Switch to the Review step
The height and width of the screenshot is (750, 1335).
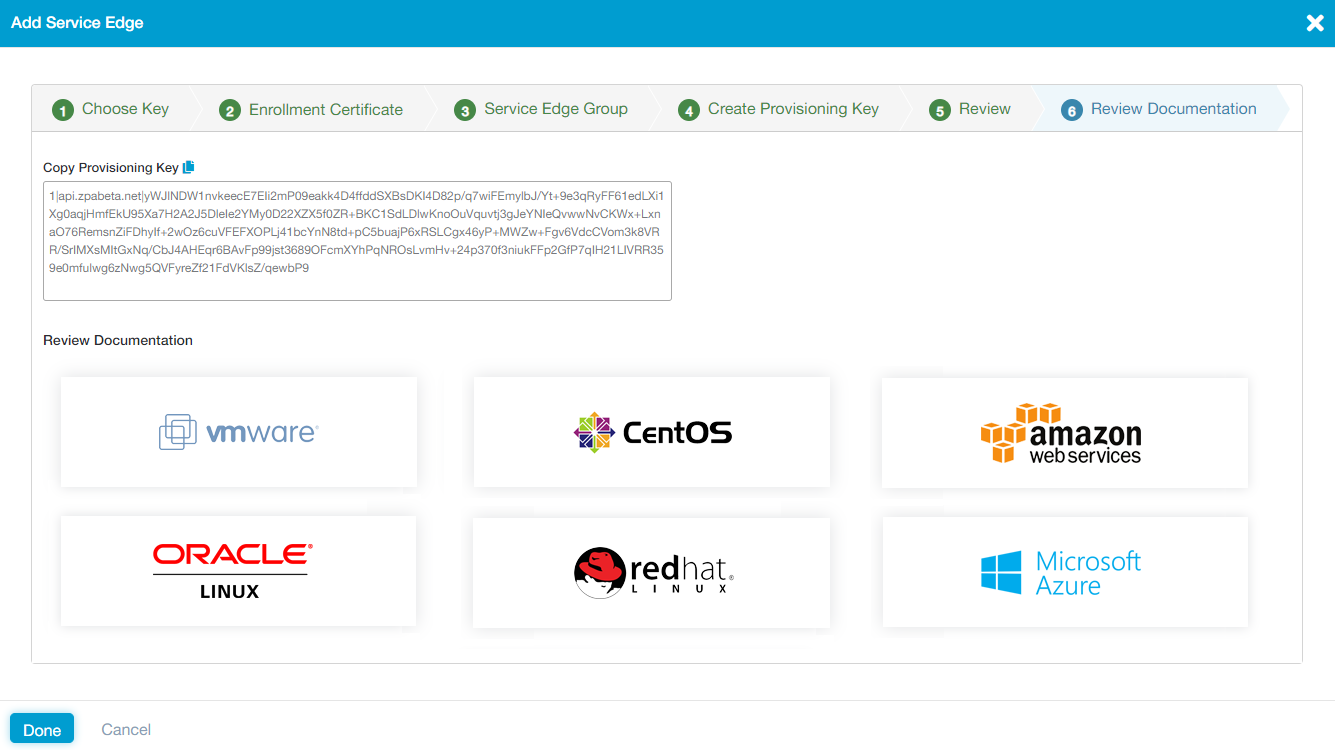coord(982,109)
